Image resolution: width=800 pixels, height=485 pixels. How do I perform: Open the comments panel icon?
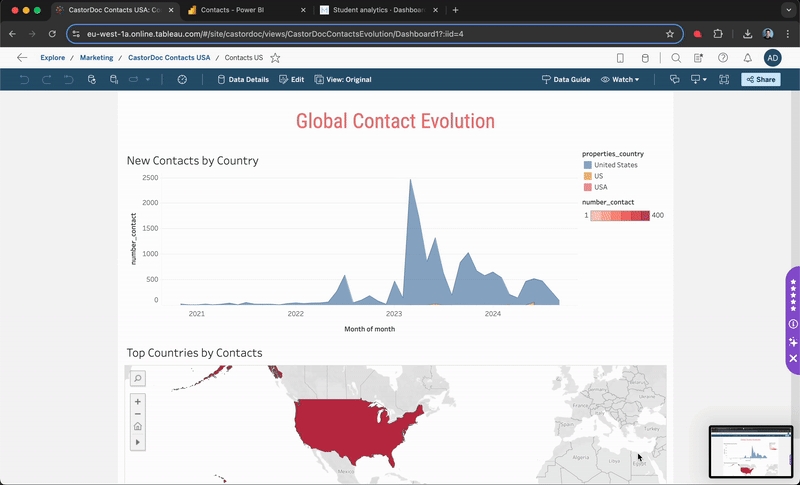point(674,79)
